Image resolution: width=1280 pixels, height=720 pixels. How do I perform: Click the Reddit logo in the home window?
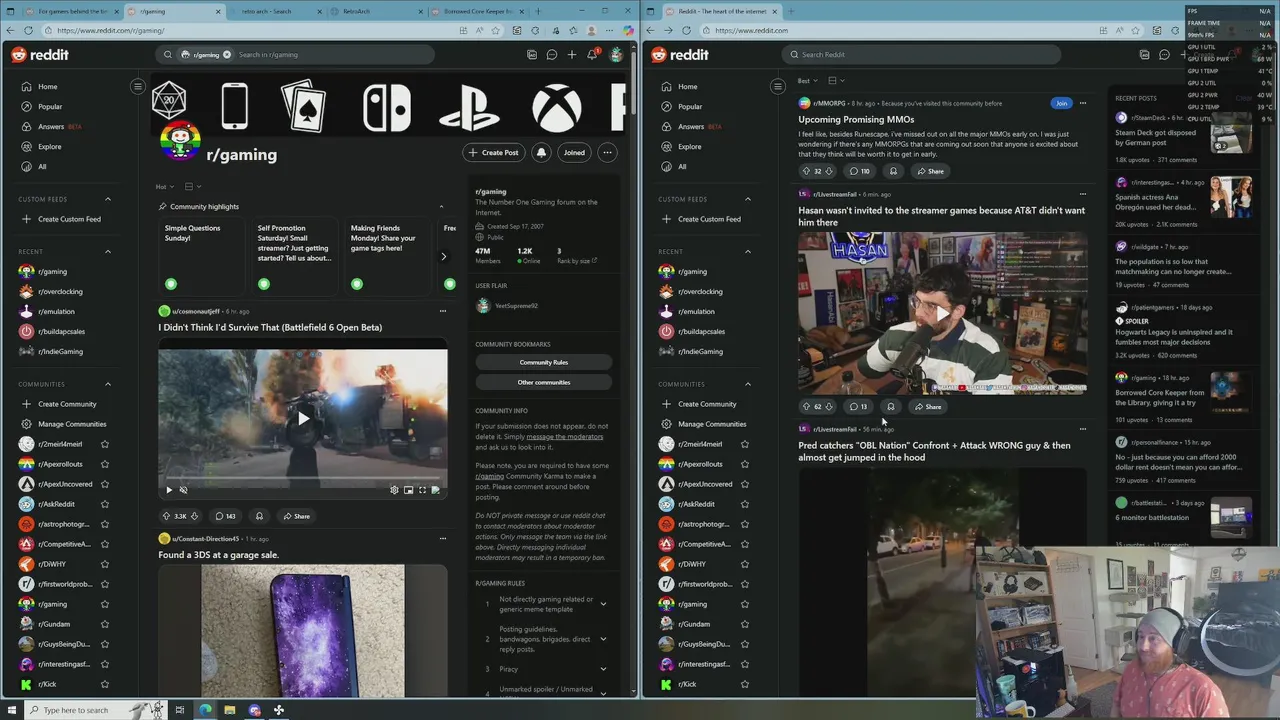[x=680, y=55]
